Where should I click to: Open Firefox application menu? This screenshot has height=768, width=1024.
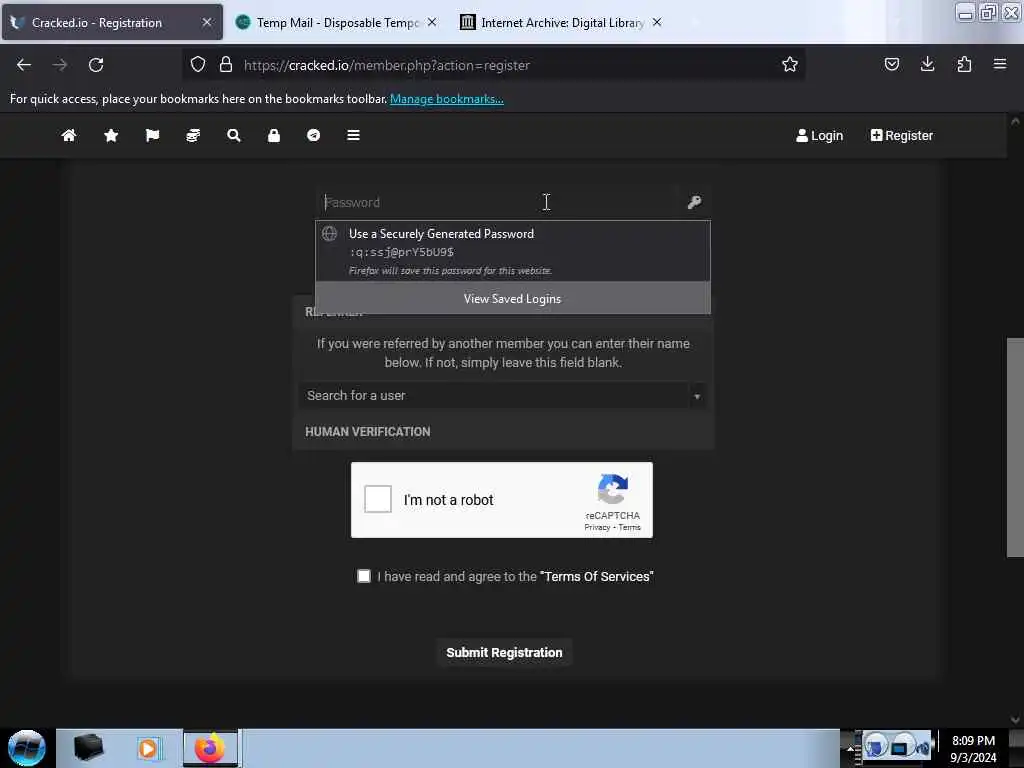click(999, 64)
